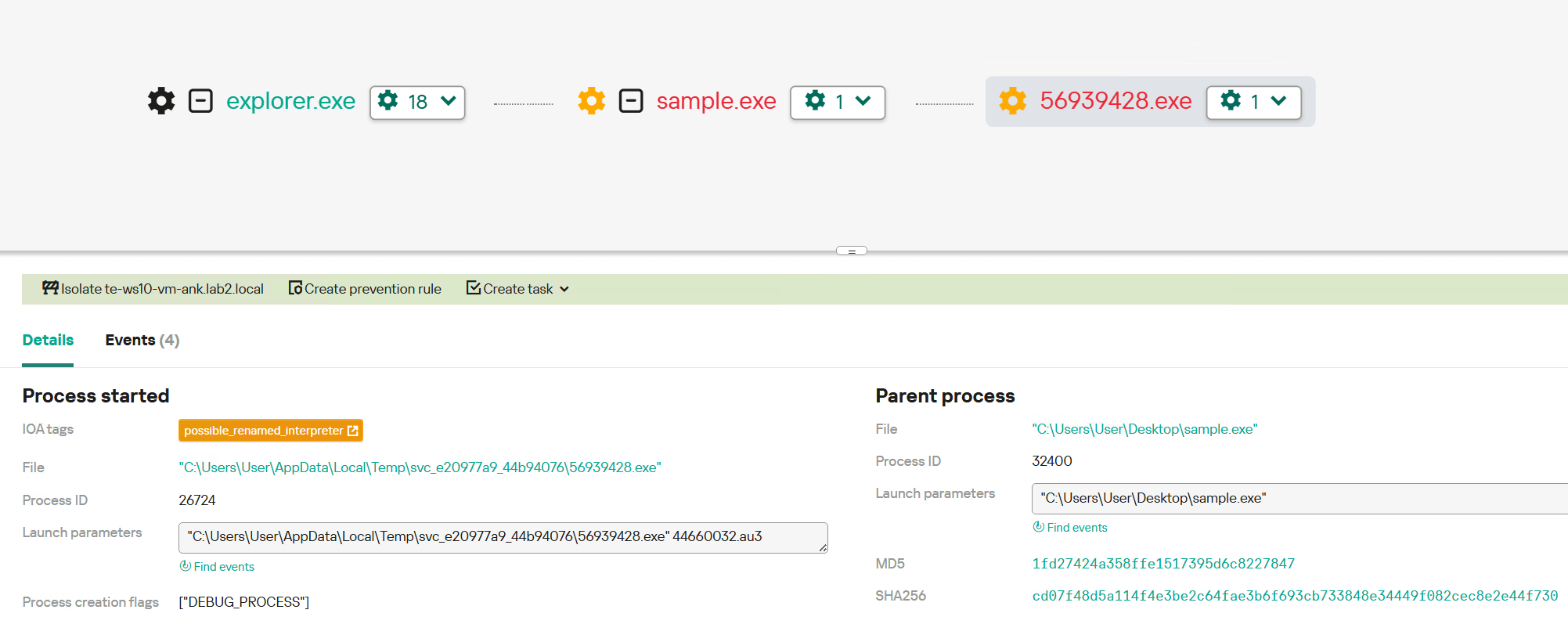The height and width of the screenshot is (617, 1568).
Task: Select the Details tab
Action: tap(48, 340)
